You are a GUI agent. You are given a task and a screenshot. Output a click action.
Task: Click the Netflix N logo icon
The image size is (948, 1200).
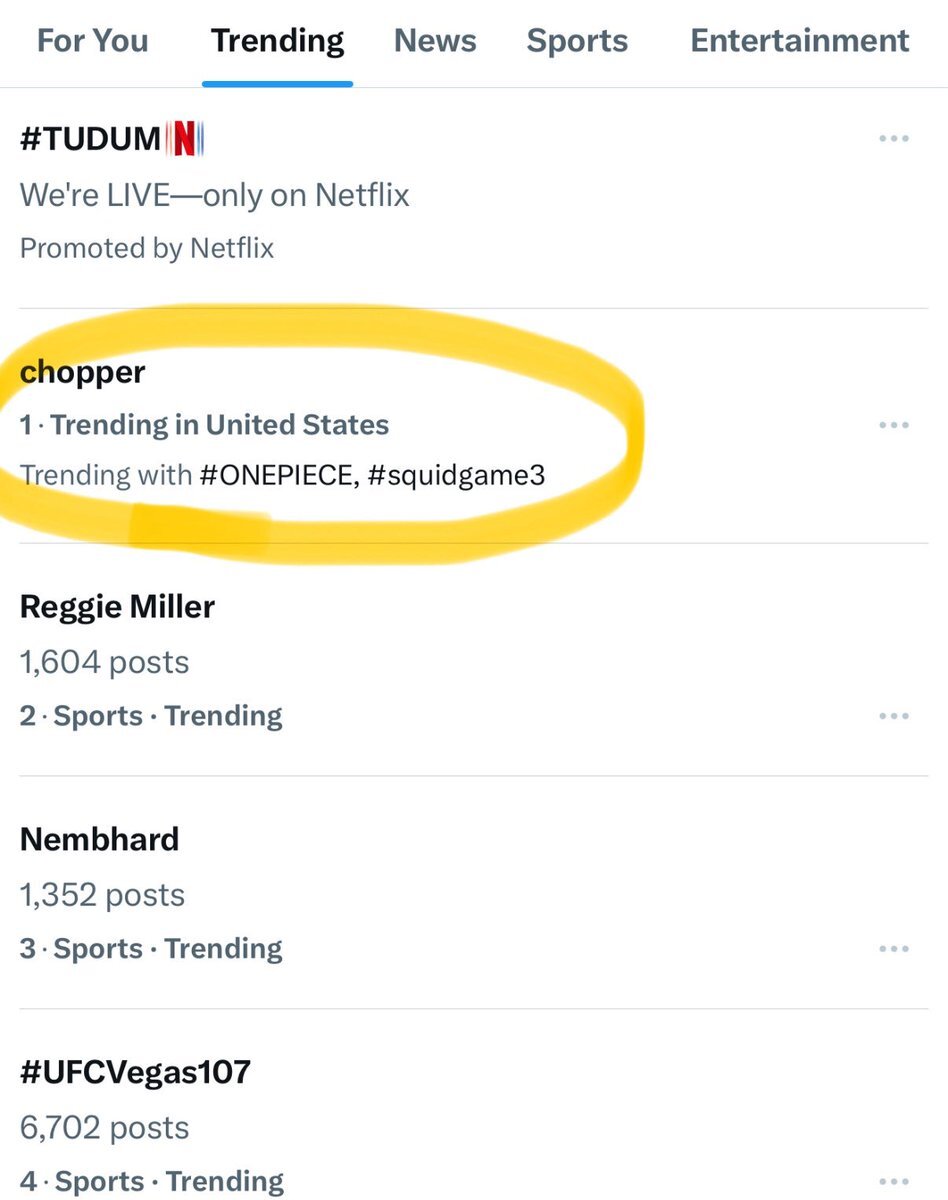[x=185, y=140]
